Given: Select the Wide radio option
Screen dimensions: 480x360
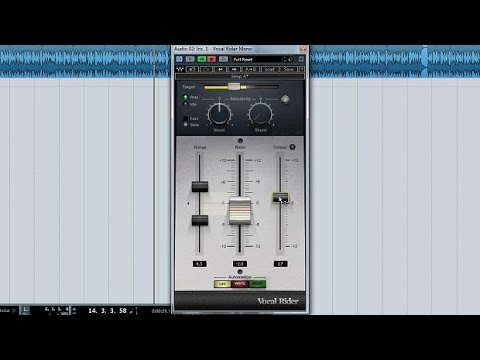Looking at the screenshot, I should (186, 98).
